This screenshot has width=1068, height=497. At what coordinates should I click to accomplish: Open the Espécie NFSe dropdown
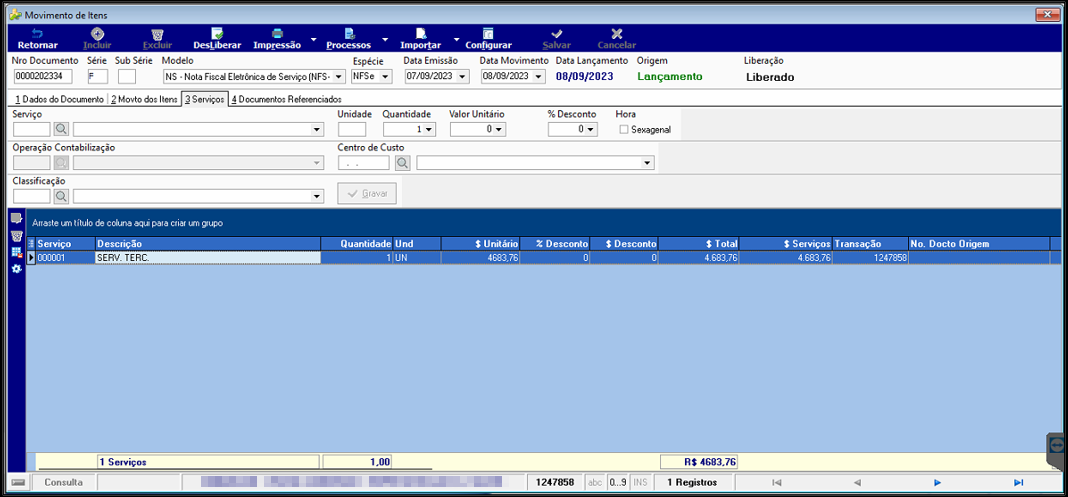click(386, 76)
